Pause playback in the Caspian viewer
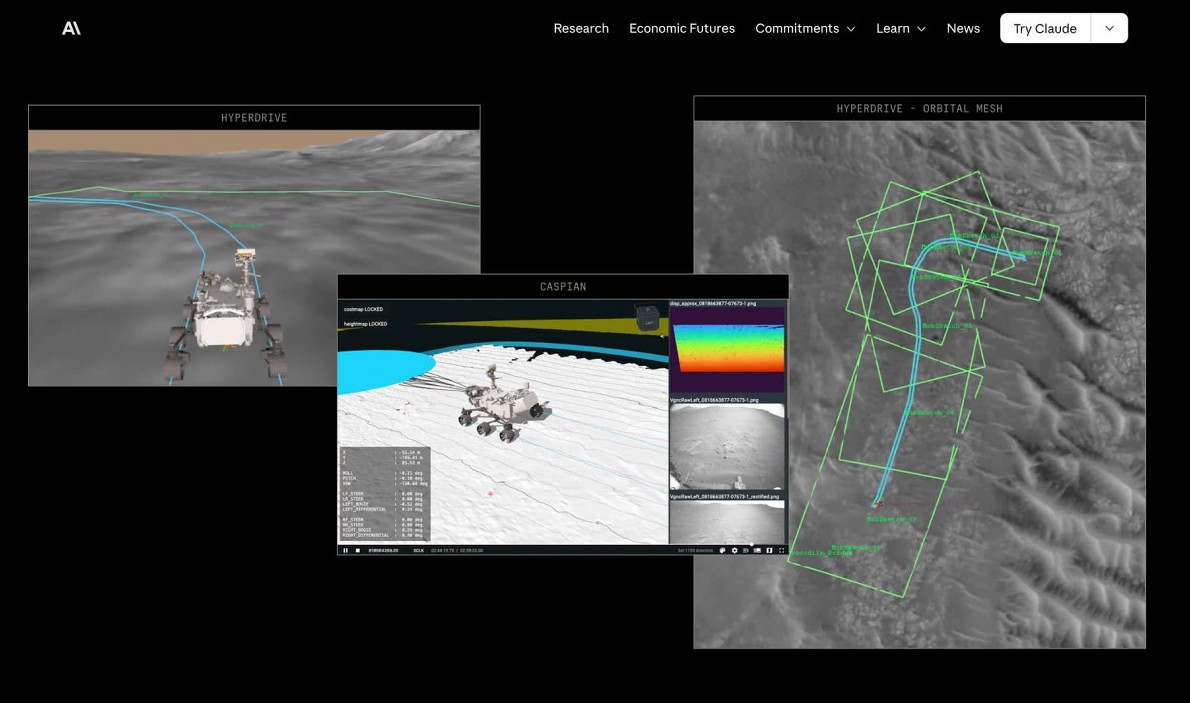This screenshot has height=703, width=1190. pyautogui.click(x=346, y=550)
